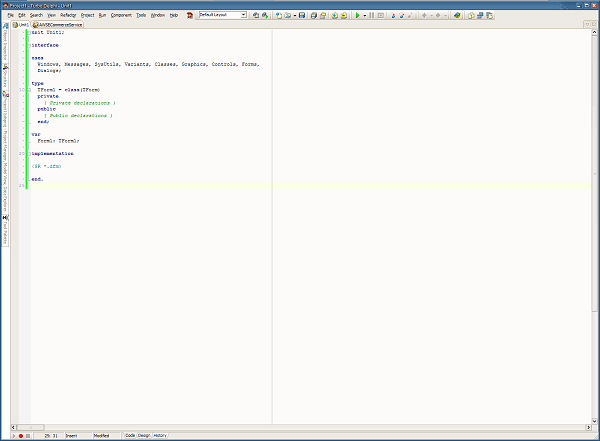Click the Save toolbar icon
This screenshot has height=441, width=600.
point(301,16)
